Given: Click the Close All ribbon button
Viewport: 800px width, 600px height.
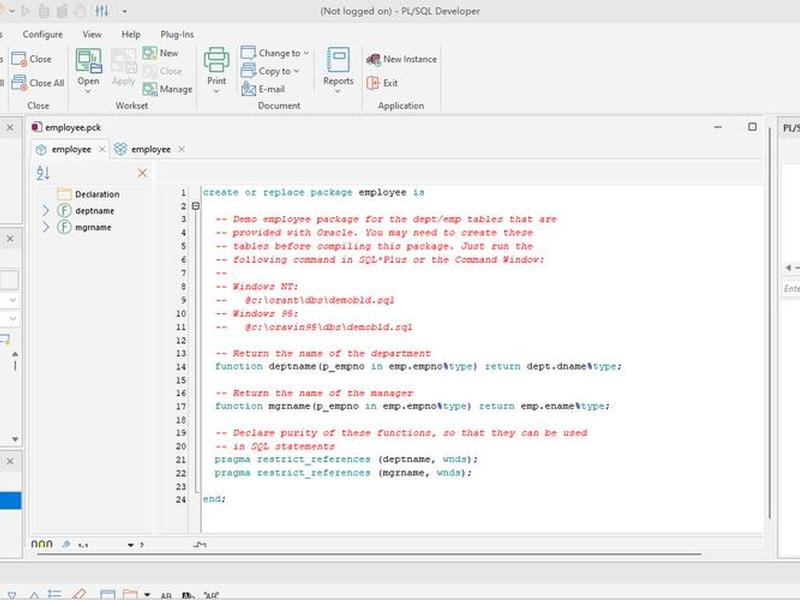Looking at the screenshot, I should click(x=37, y=83).
